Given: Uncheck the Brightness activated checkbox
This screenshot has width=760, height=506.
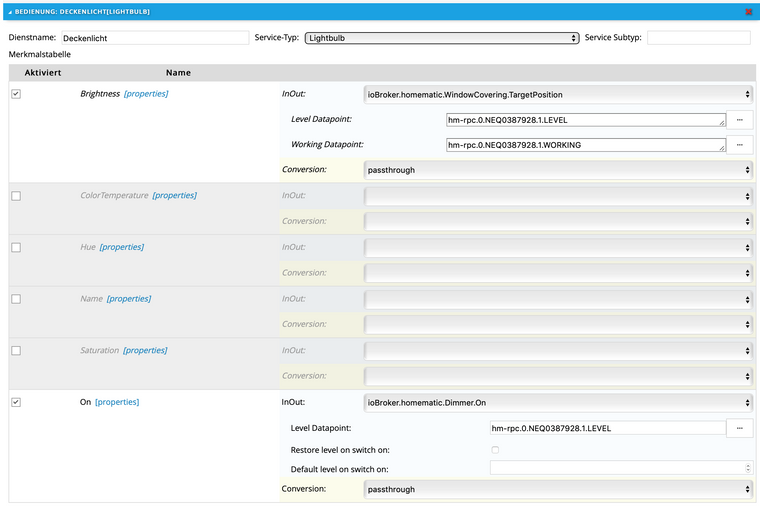Looking at the screenshot, I should point(16,94).
